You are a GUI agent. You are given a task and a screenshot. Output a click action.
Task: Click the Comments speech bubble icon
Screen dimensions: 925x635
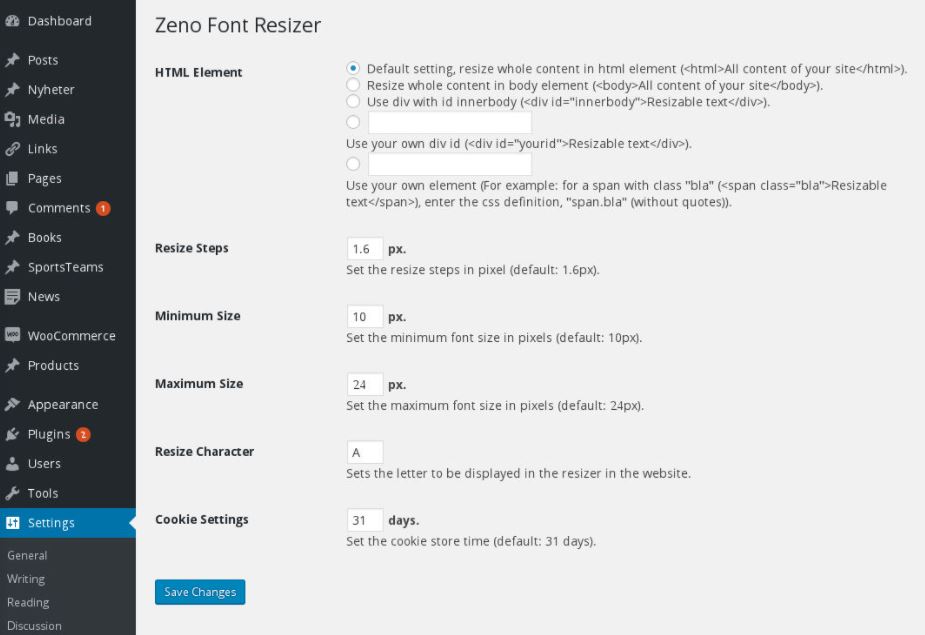(12, 208)
